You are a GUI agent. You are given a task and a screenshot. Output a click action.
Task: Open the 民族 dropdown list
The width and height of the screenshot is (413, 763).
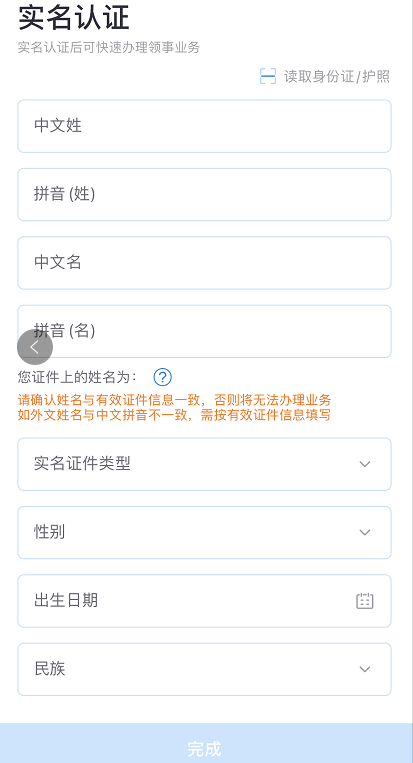204,669
